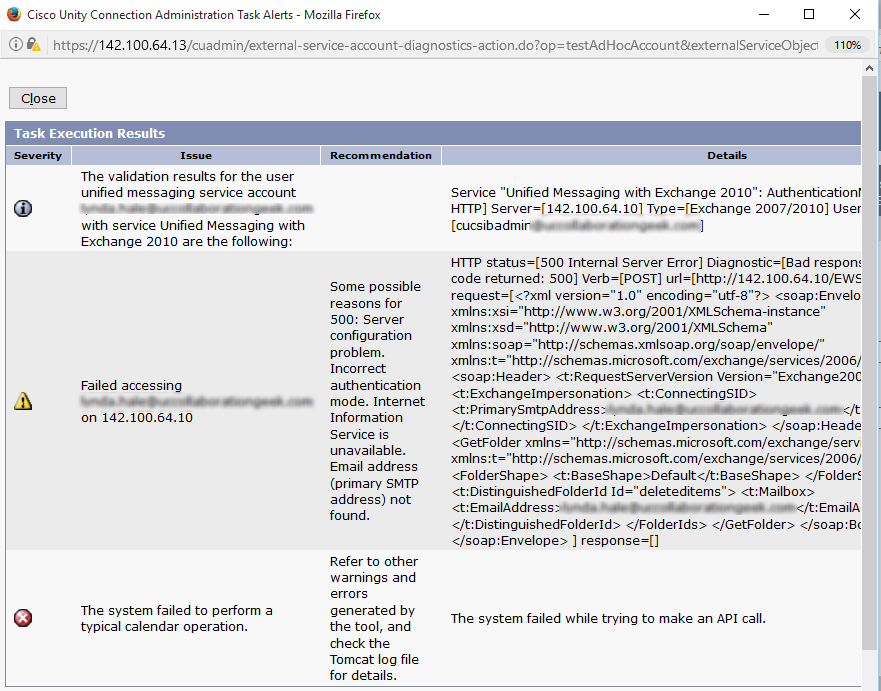Click the Task Execution Results heading

(x=90, y=134)
